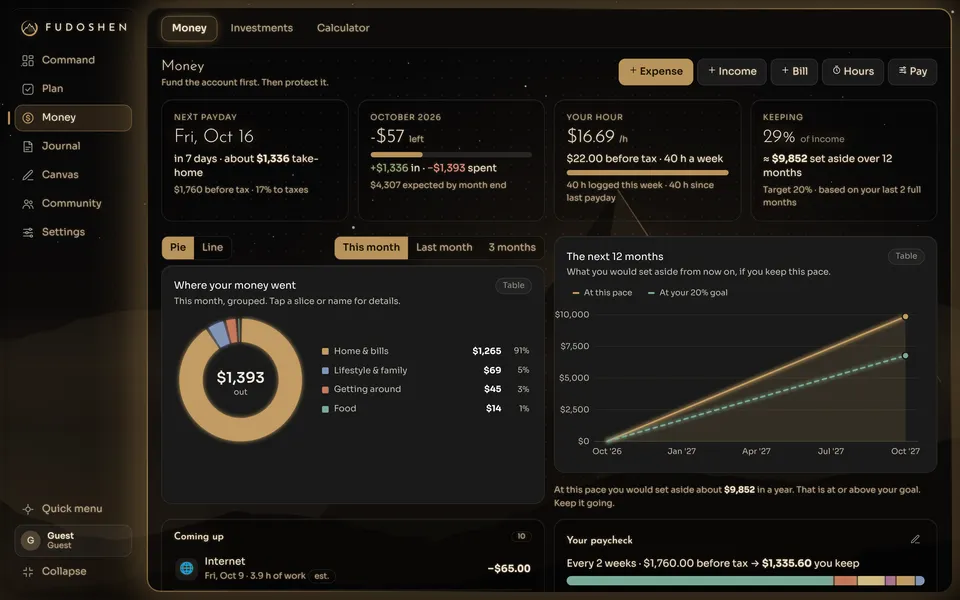Select the This month range
The width and height of the screenshot is (960, 600).
pyautogui.click(x=371, y=247)
